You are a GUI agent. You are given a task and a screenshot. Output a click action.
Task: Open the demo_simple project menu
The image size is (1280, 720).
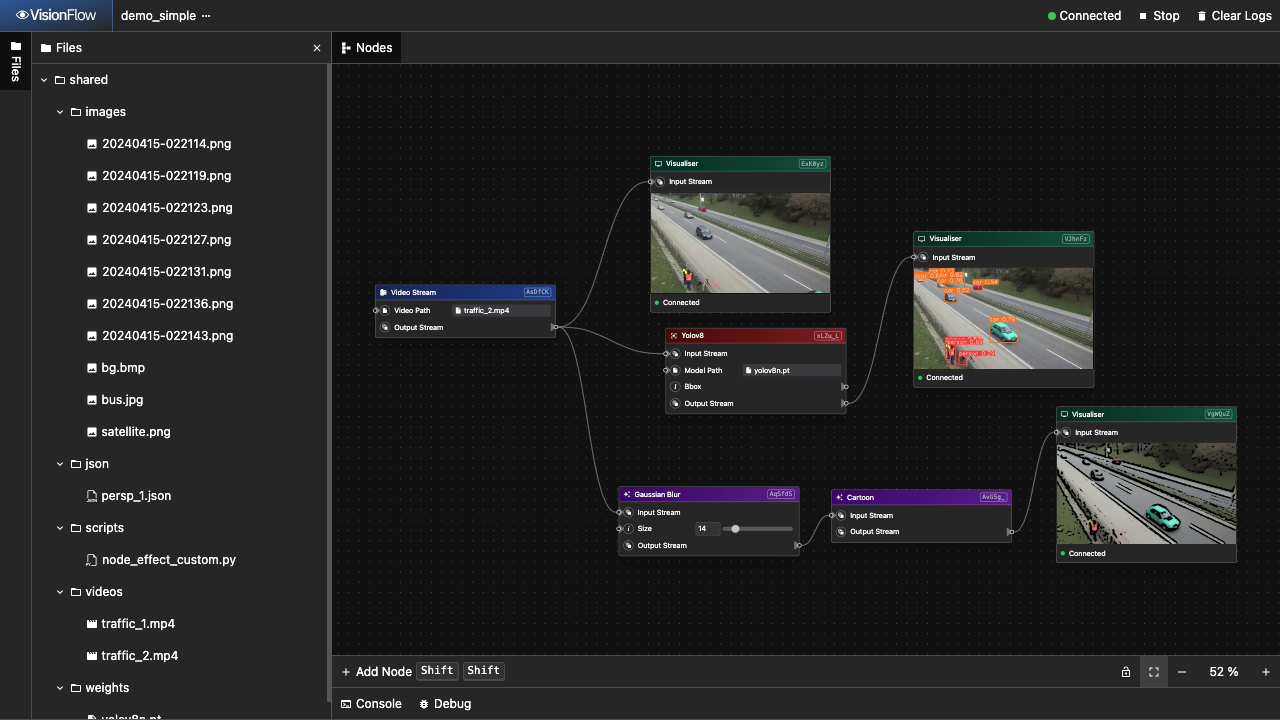click(206, 16)
